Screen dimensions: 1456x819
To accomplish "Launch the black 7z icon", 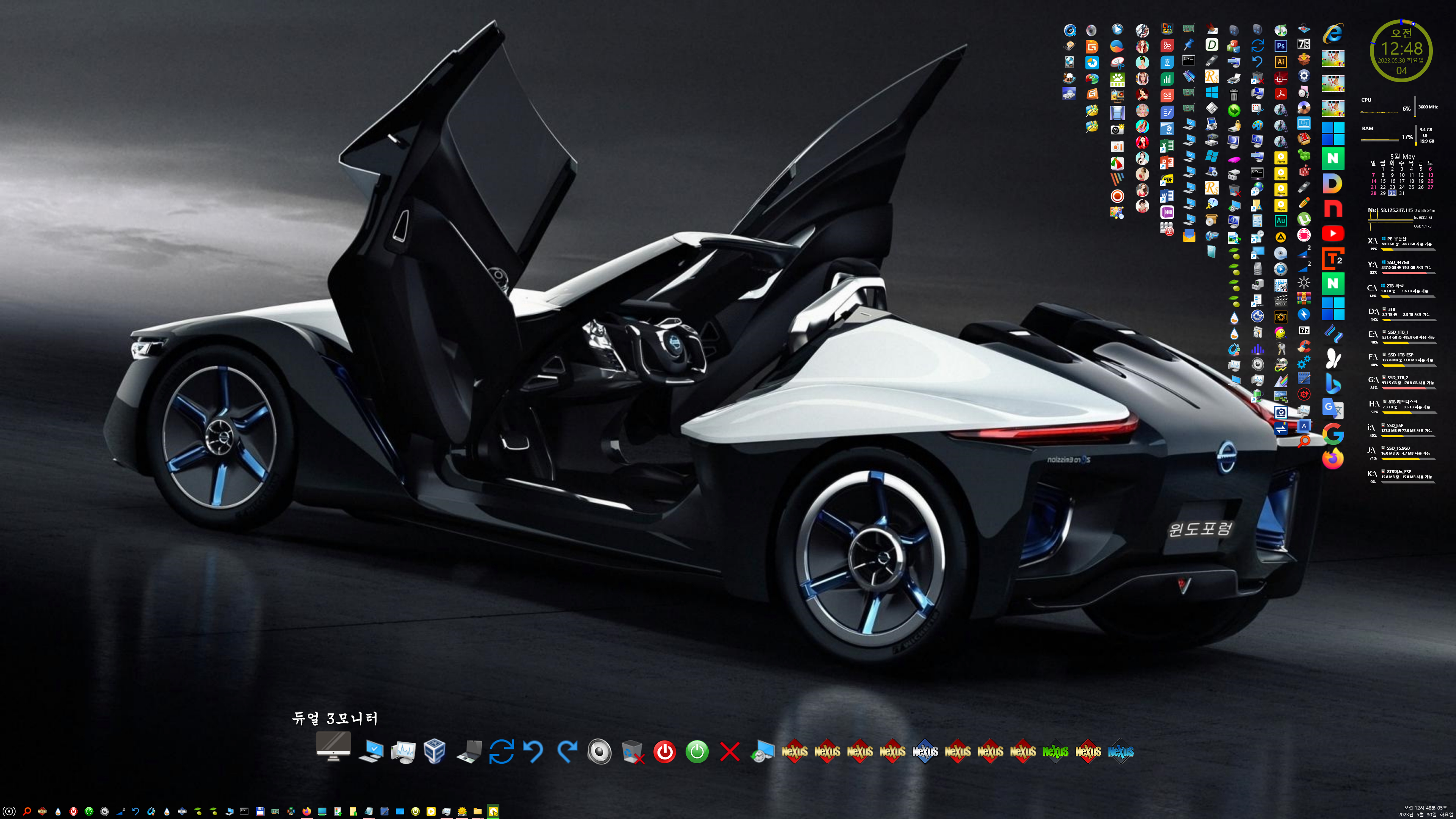I will [1304, 330].
